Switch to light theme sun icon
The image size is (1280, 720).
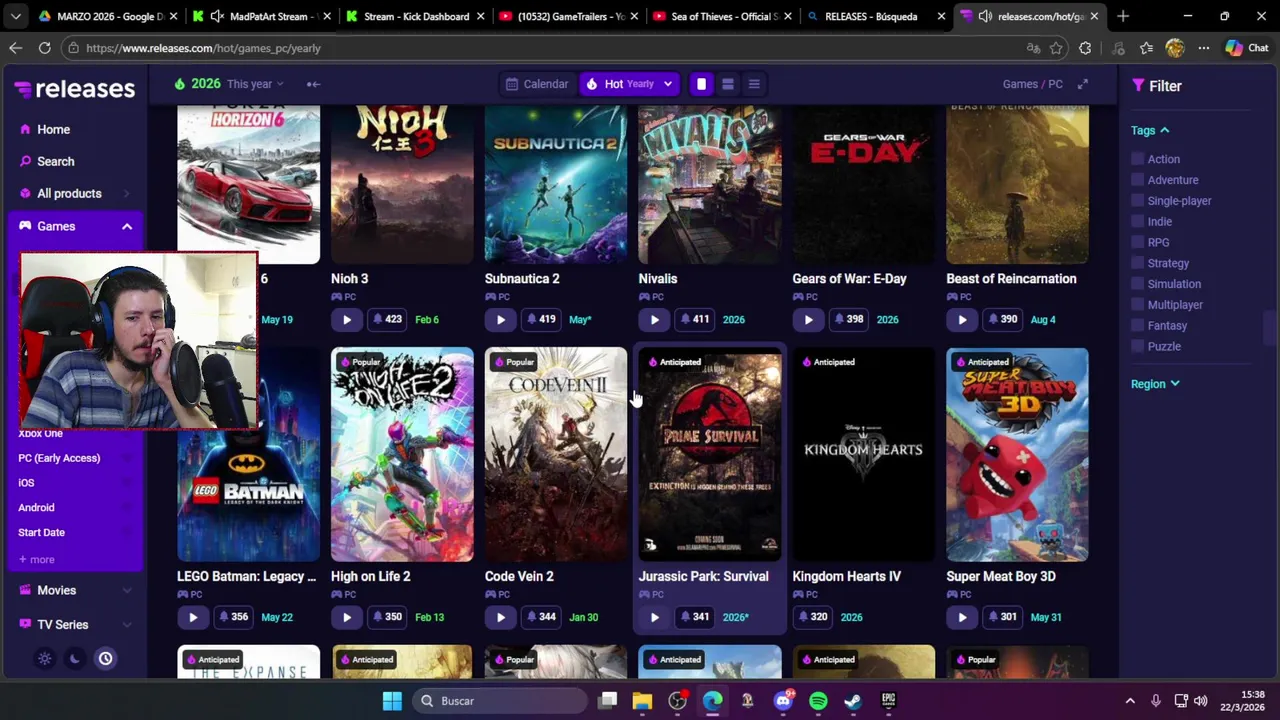44,658
